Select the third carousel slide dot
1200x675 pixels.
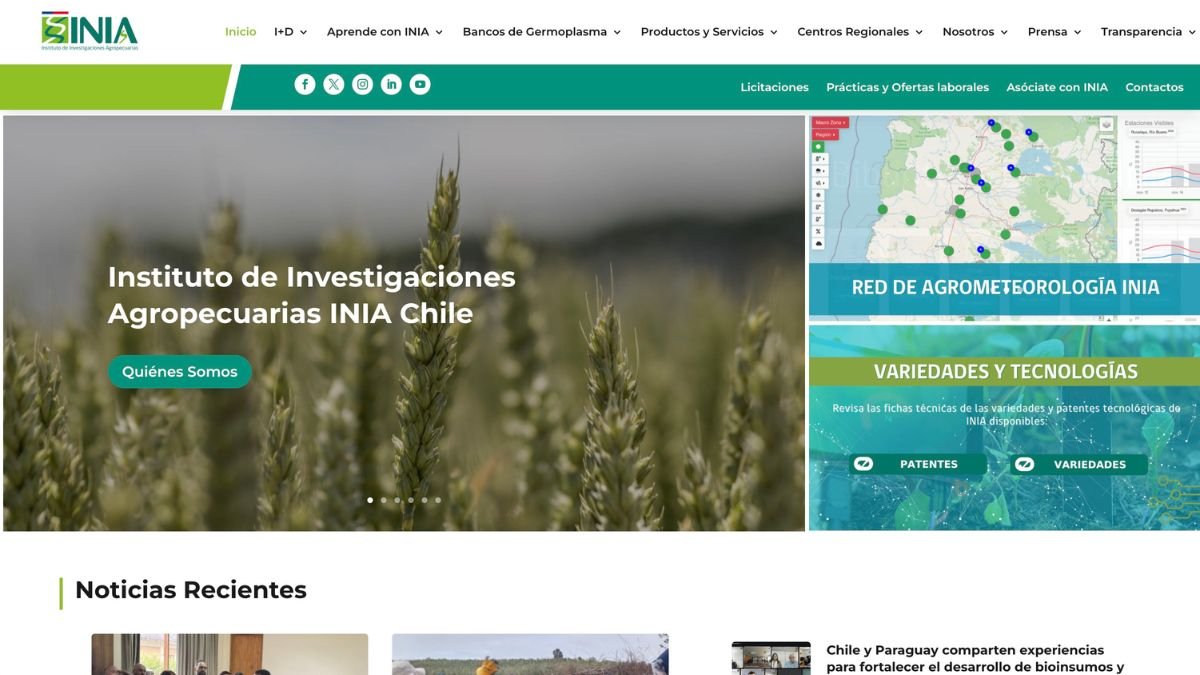(x=397, y=500)
